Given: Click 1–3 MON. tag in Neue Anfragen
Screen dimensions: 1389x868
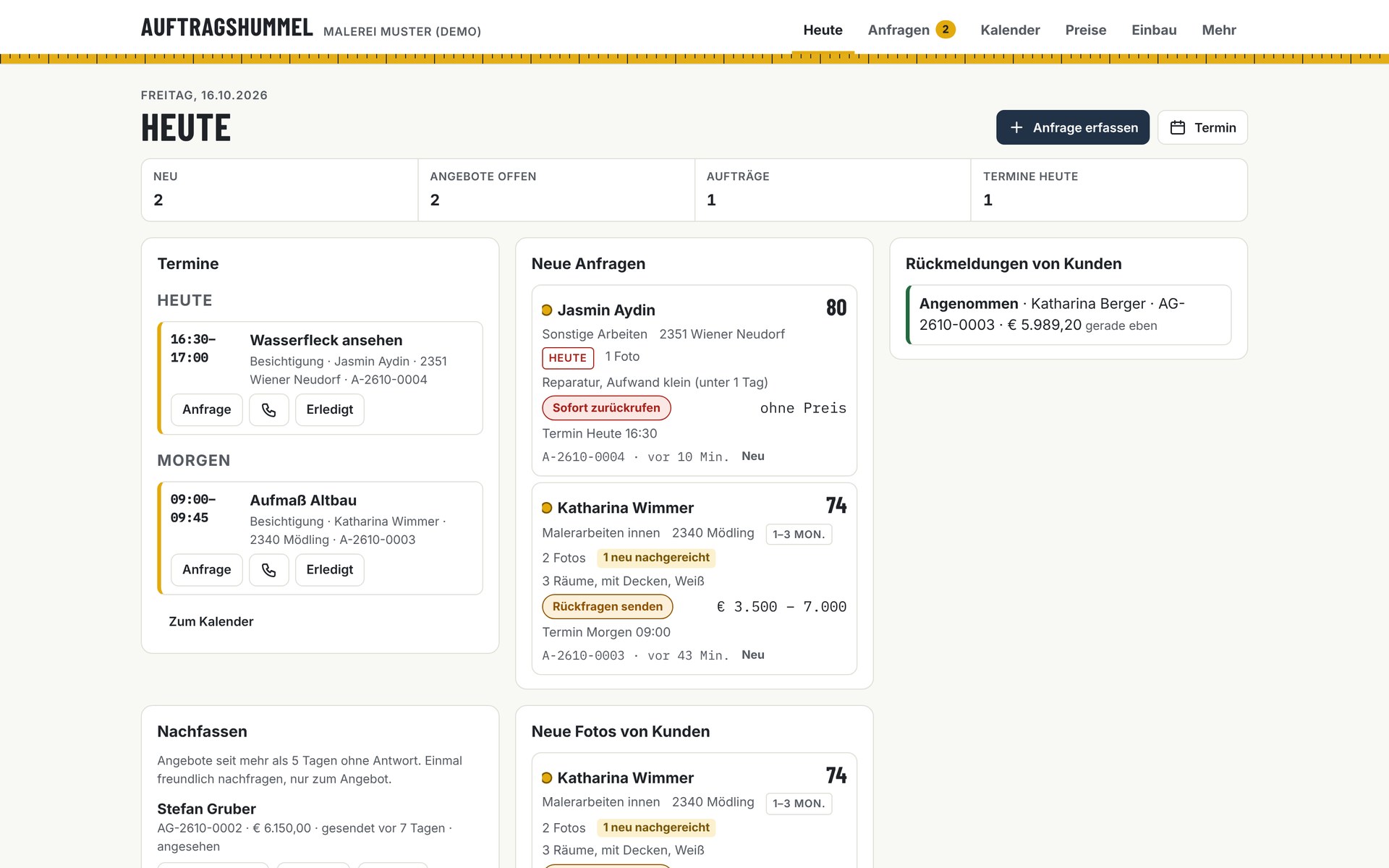Looking at the screenshot, I should pyautogui.click(x=799, y=535).
